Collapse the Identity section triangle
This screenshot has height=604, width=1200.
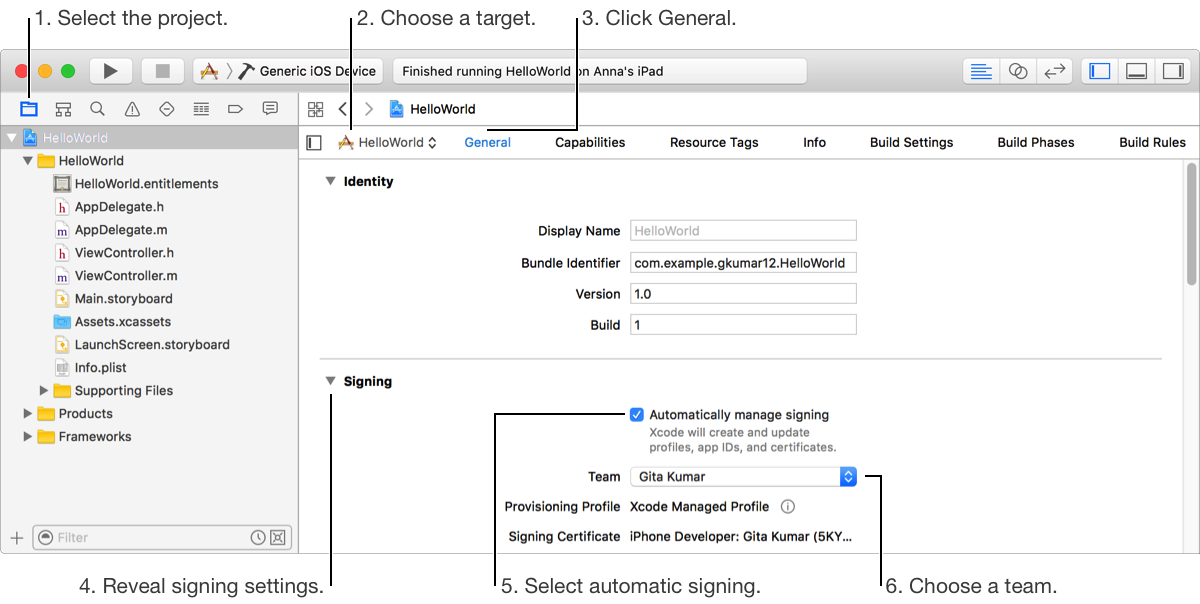330,182
